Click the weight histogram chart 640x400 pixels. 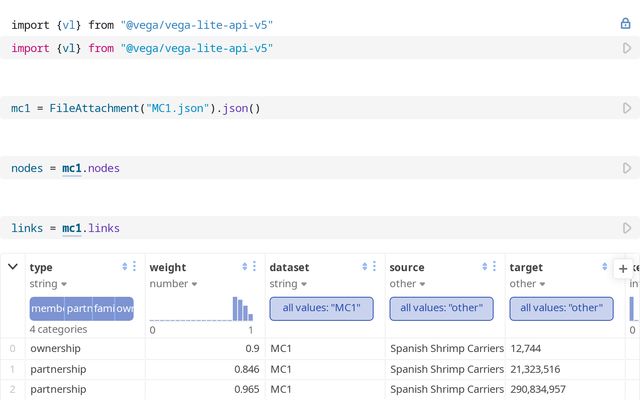pyautogui.click(x=201, y=308)
